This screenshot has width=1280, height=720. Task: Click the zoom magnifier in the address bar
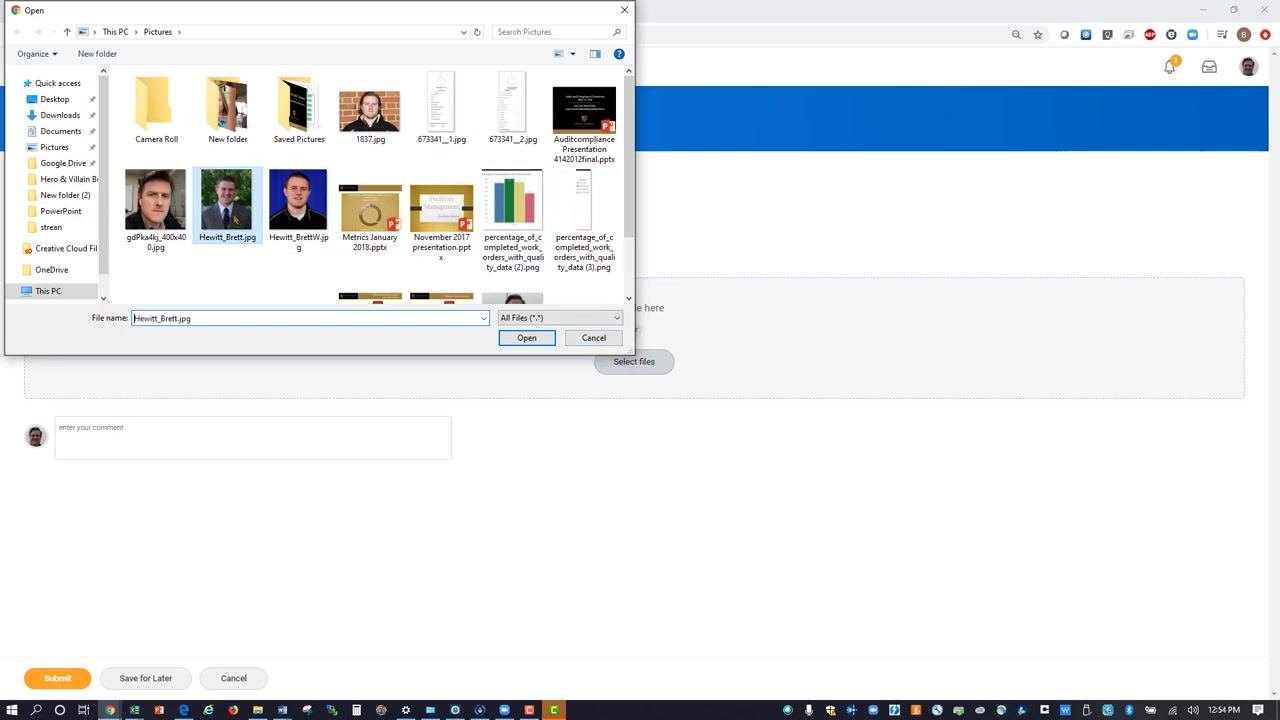click(x=1016, y=35)
